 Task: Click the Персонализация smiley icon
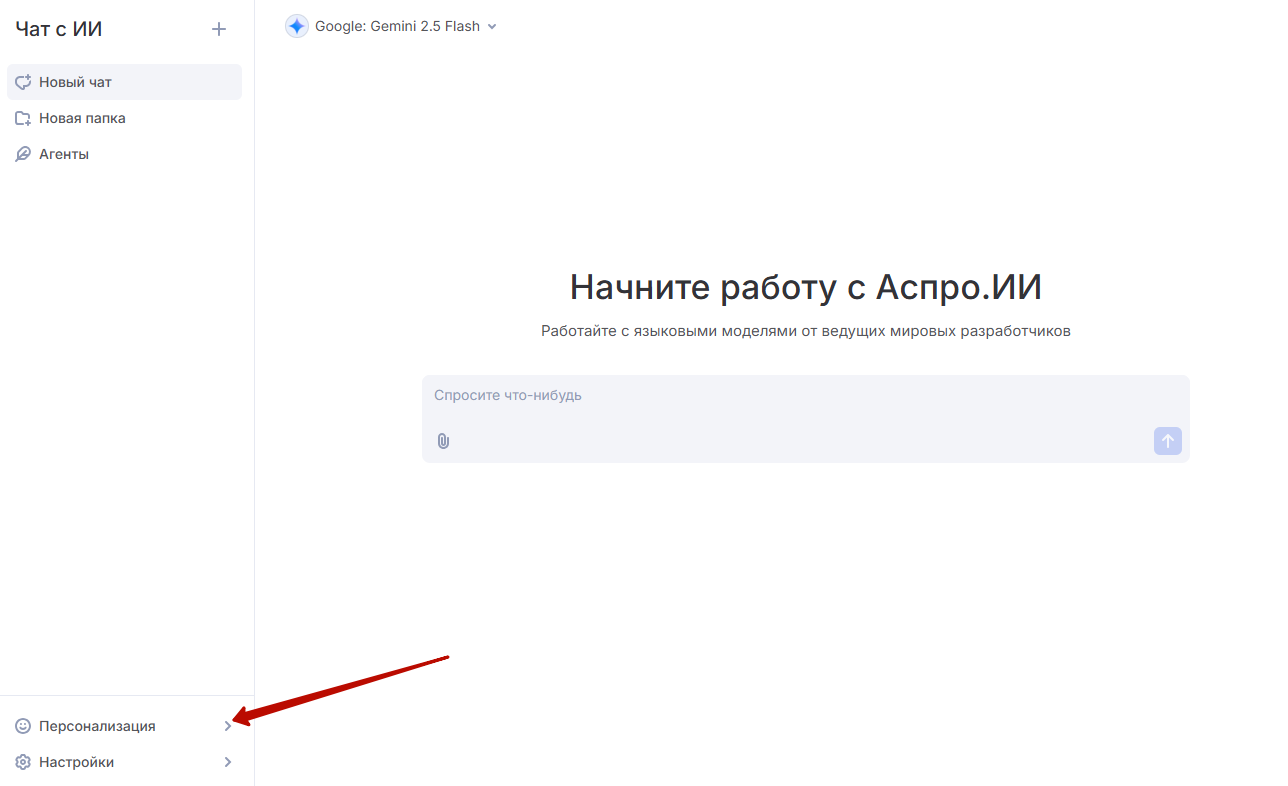[x=23, y=726]
